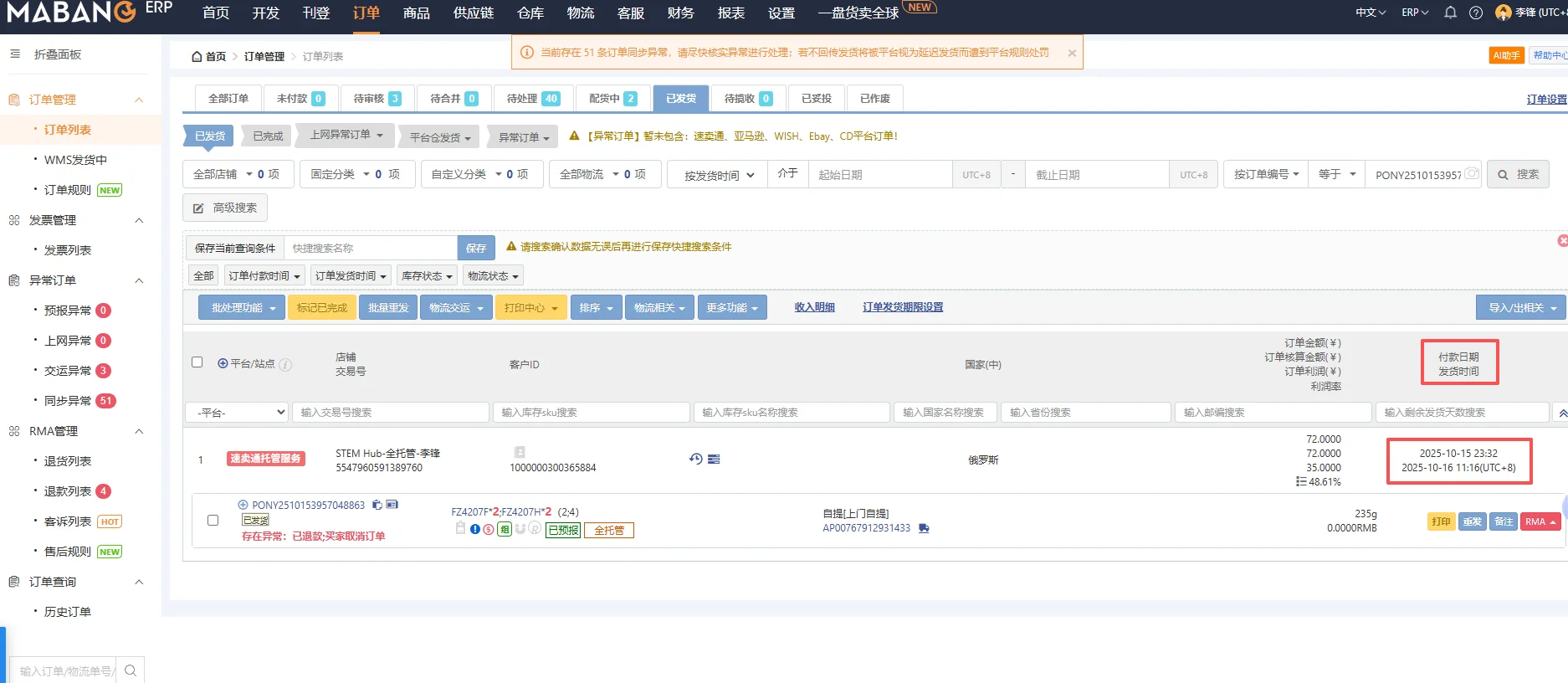Tick the select-all checkbox in table header
Viewport: 1568px width, 683px height.
pyautogui.click(x=197, y=362)
